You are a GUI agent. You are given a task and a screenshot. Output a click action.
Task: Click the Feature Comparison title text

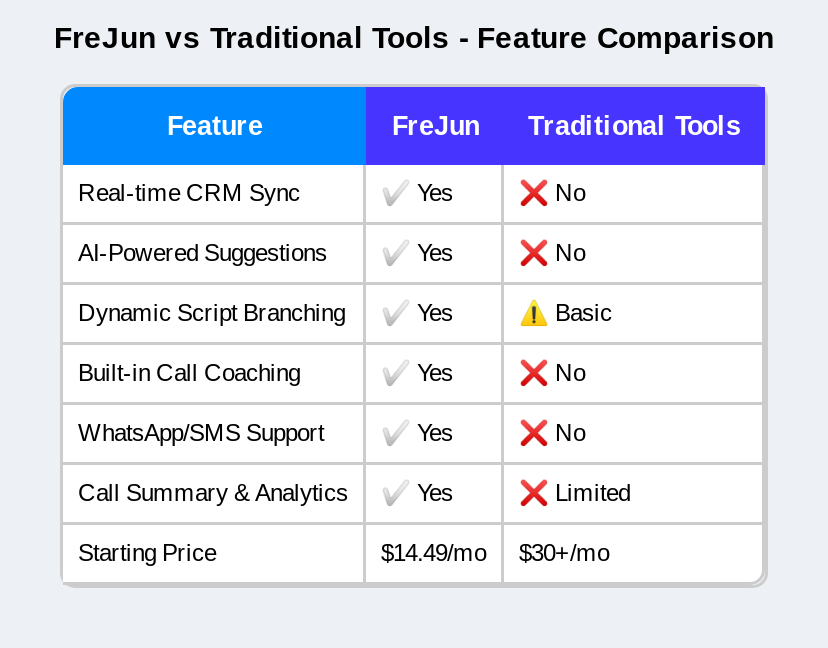[414, 39]
